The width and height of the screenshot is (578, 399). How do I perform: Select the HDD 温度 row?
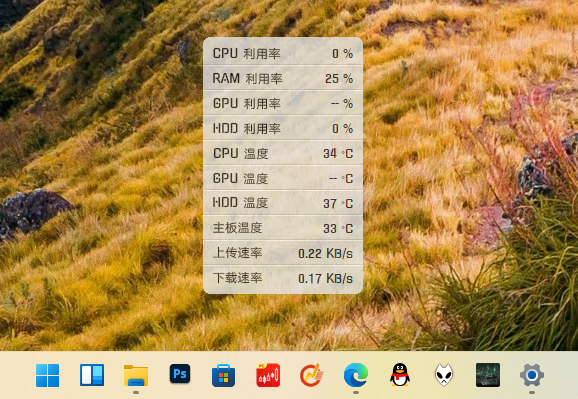pyautogui.click(x=283, y=203)
